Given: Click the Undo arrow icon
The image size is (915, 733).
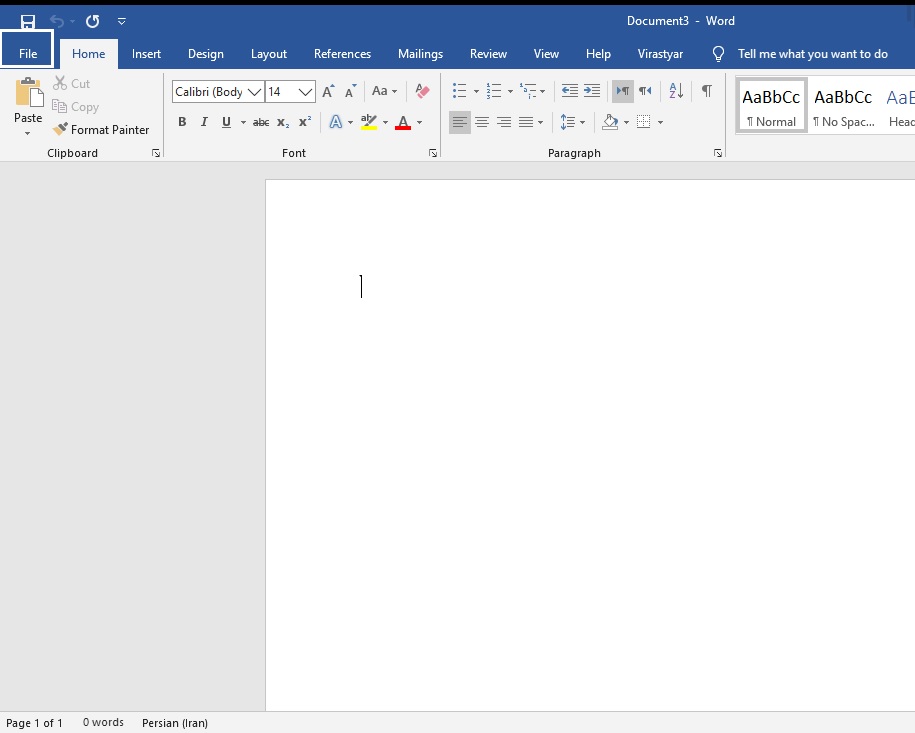Looking at the screenshot, I should pyautogui.click(x=57, y=22).
